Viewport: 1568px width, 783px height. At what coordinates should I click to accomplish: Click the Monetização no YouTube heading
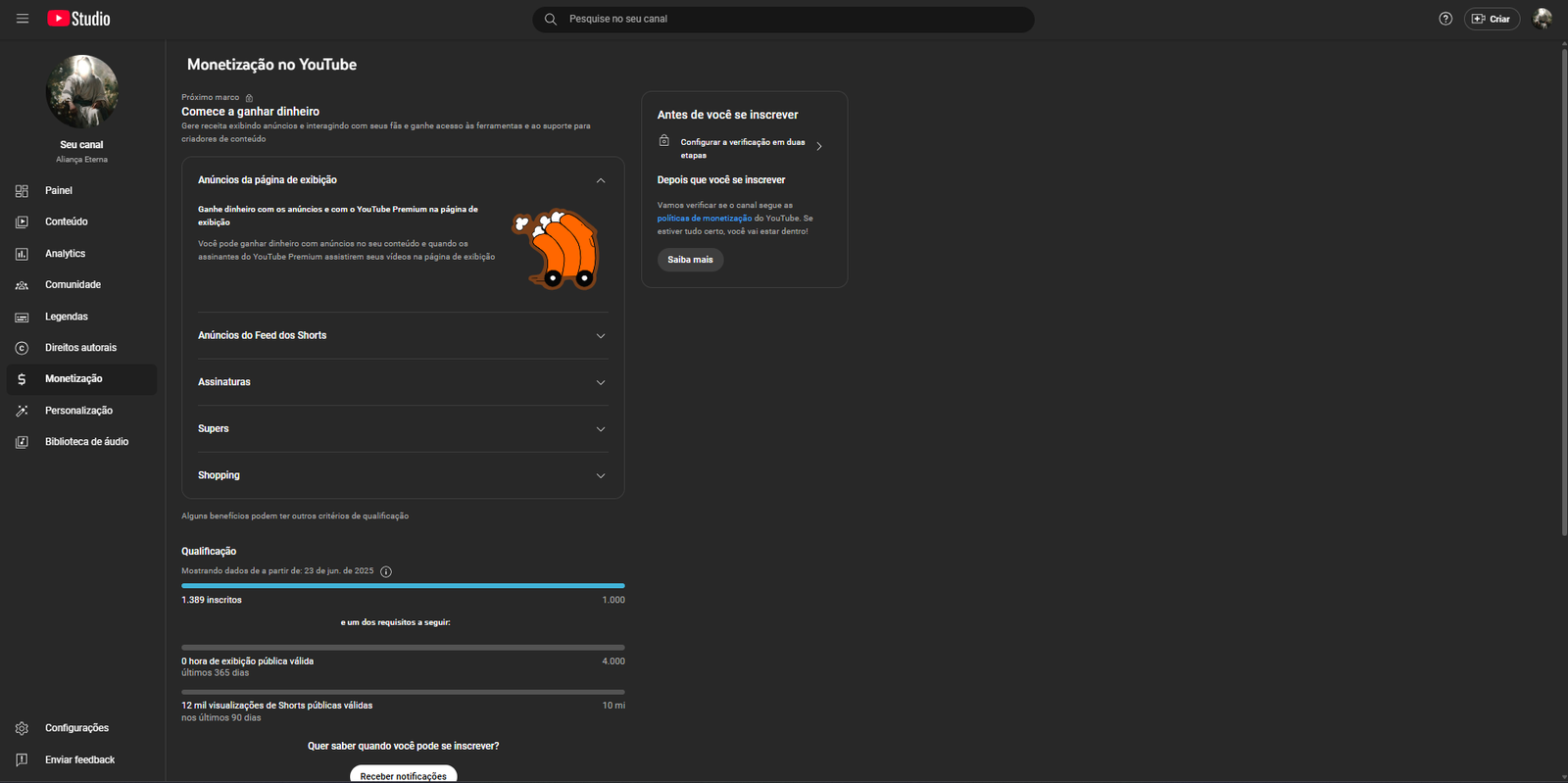[271, 65]
